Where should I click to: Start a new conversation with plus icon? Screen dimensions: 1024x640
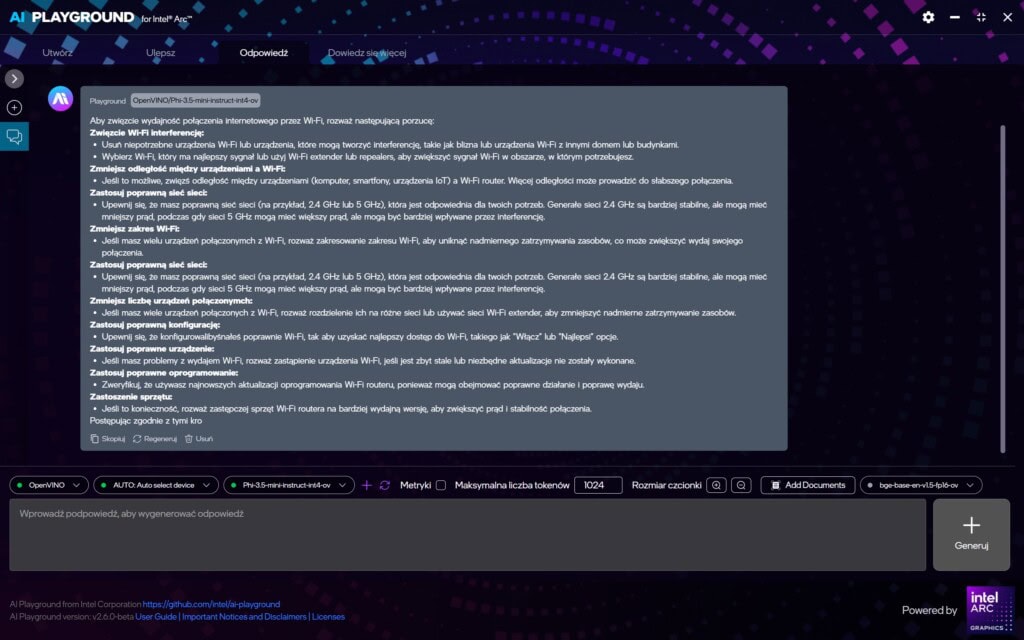coord(14,107)
